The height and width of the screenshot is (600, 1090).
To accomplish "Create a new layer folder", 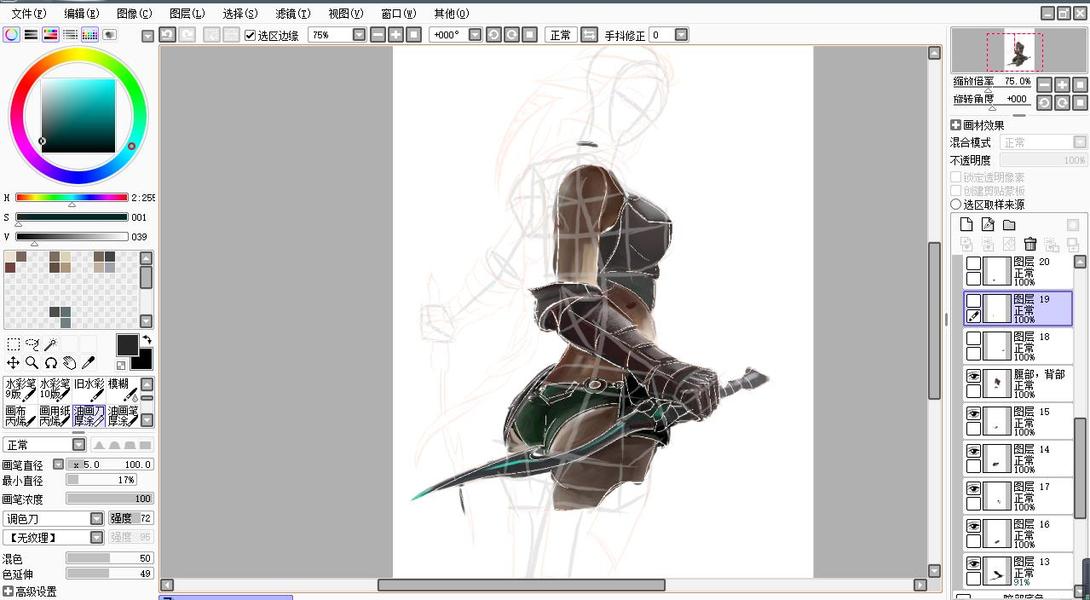I will pos(1009,224).
